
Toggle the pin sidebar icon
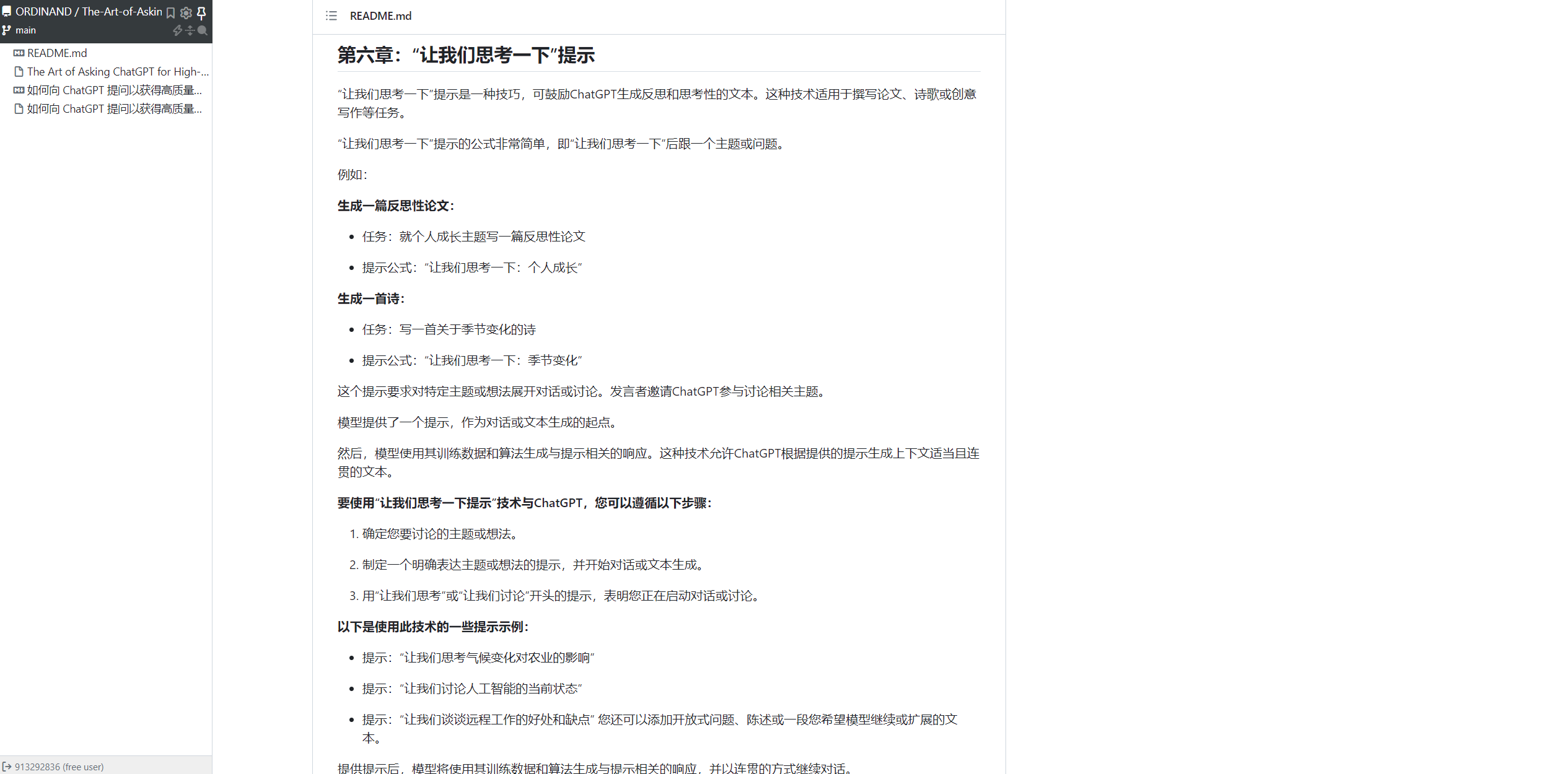(x=201, y=12)
